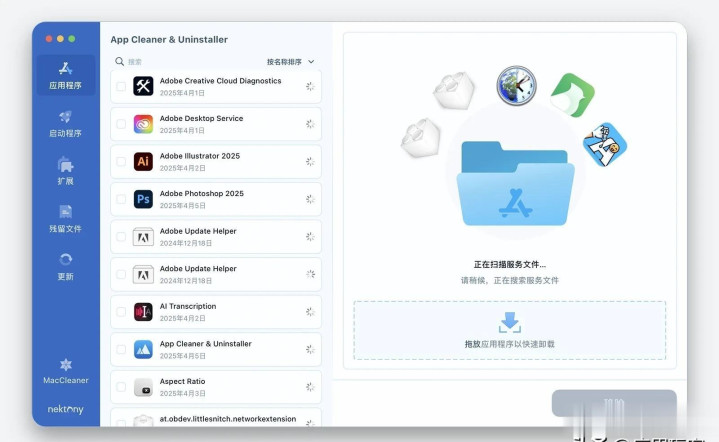Click the Adobe Creative Cloud Diagnostics icon

[143, 86]
